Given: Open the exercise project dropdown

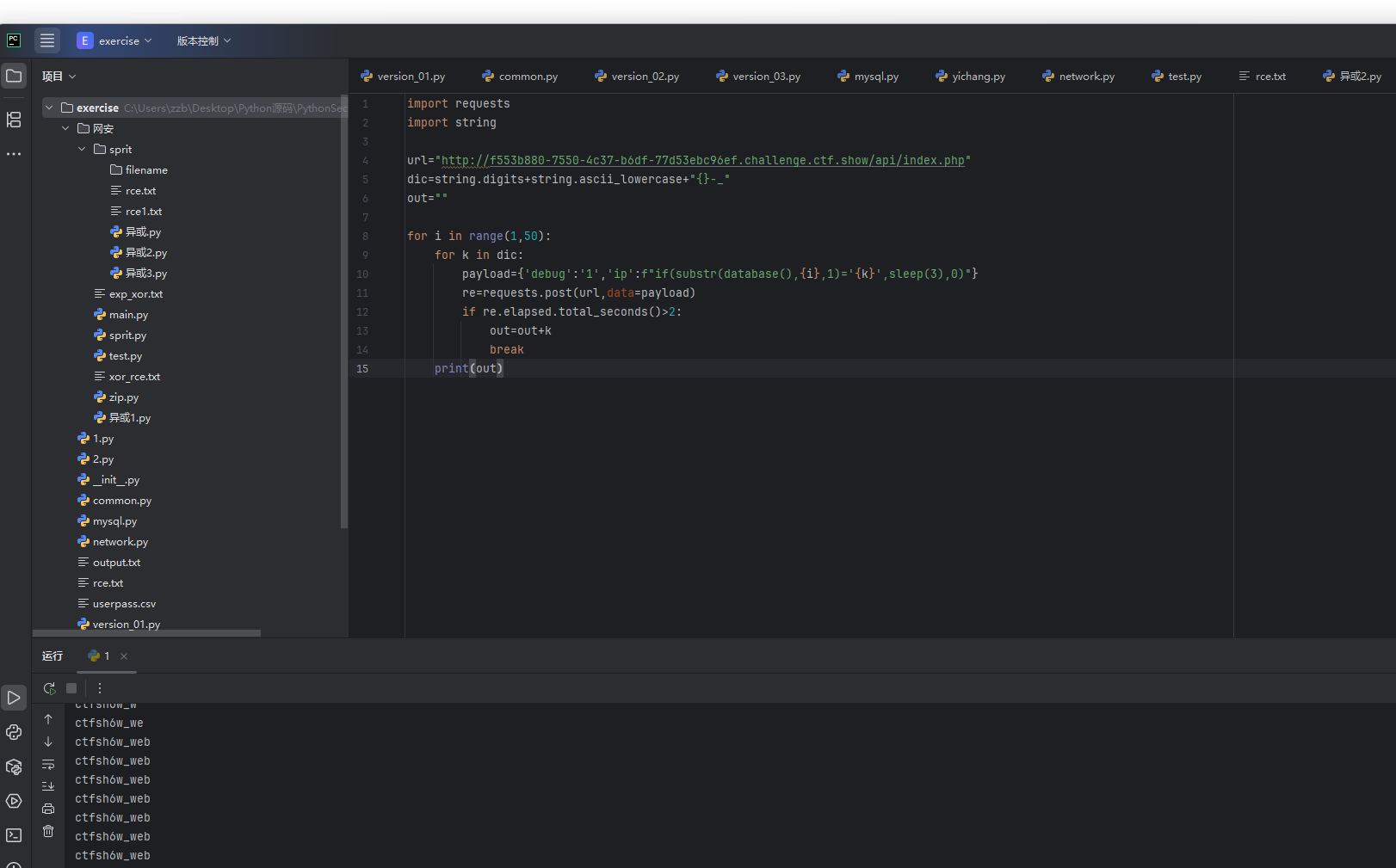Looking at the screenshot, I should (x=114, y=40).
